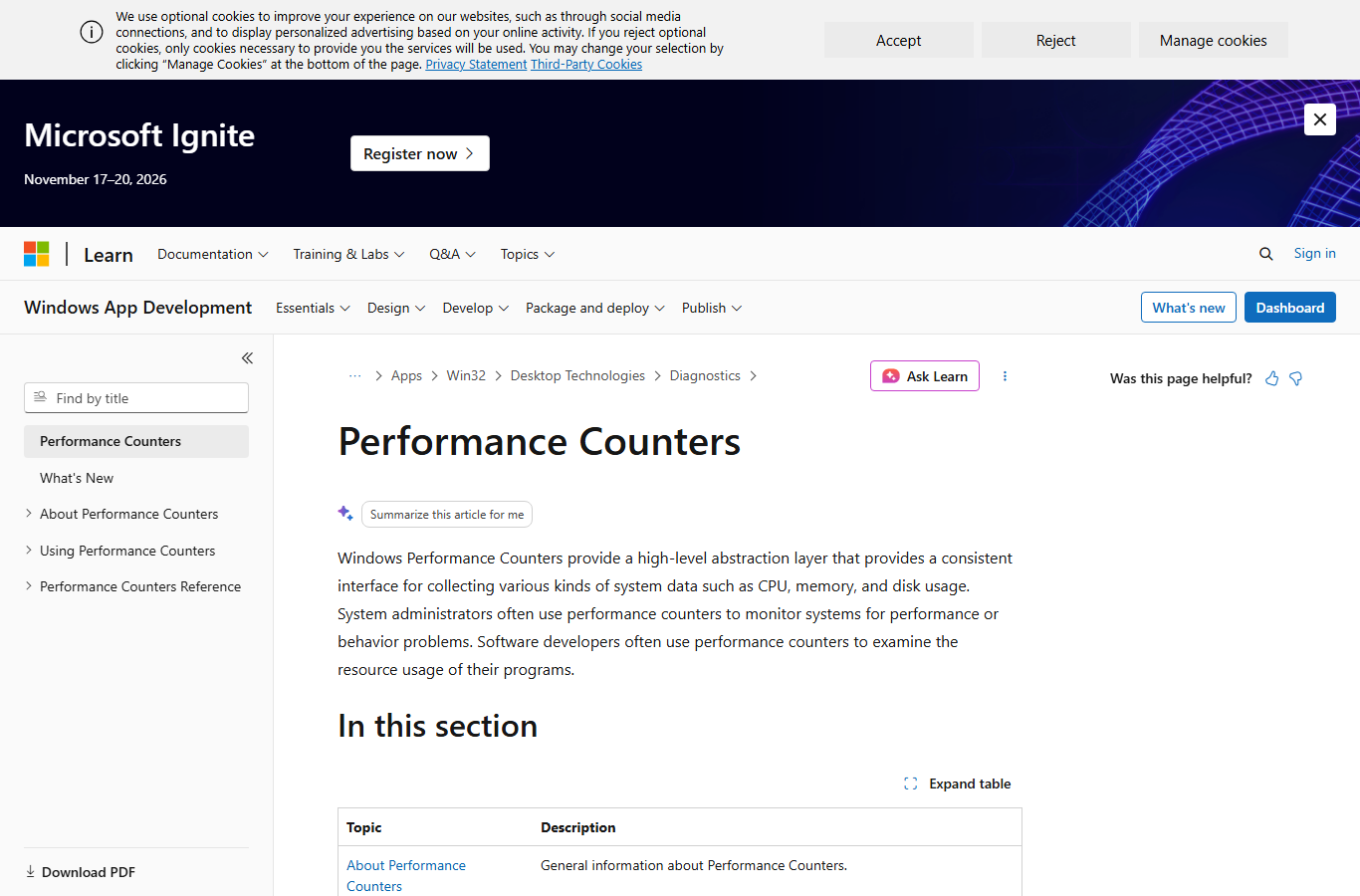Click Register now for Microsoft Ignite
The height and width of the screenshot is (896, 1360).
420,153
